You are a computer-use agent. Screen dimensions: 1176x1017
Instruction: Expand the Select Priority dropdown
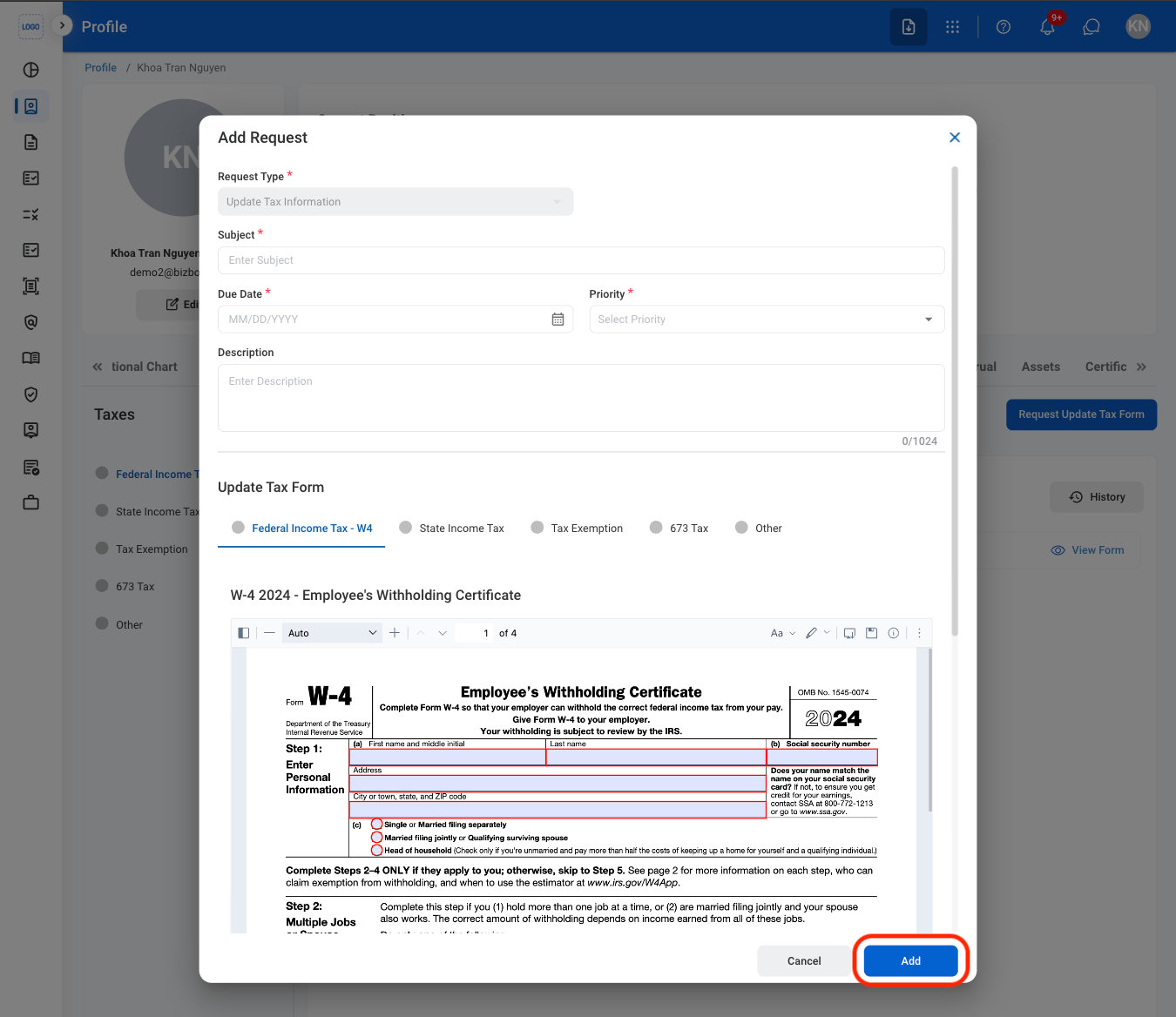coord(767,320)
